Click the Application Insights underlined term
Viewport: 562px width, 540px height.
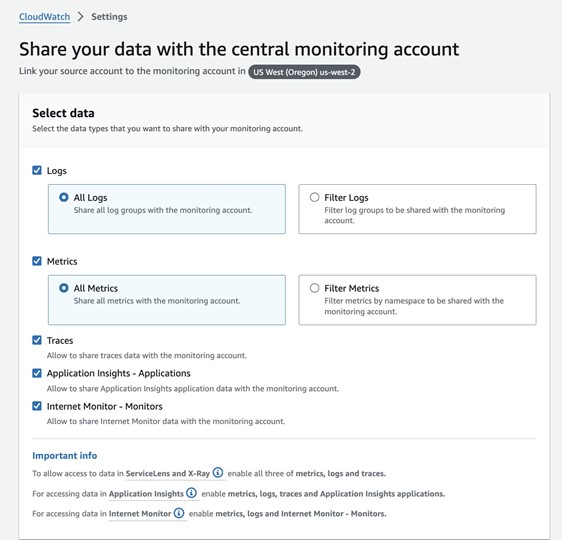coord(146,494)
